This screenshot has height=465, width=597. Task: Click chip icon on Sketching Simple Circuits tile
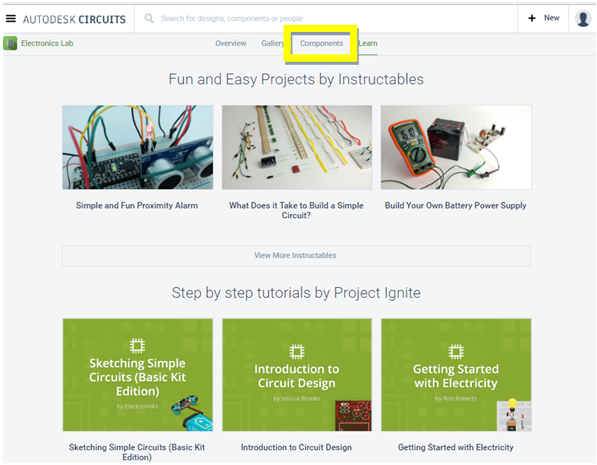pos(137,345)
